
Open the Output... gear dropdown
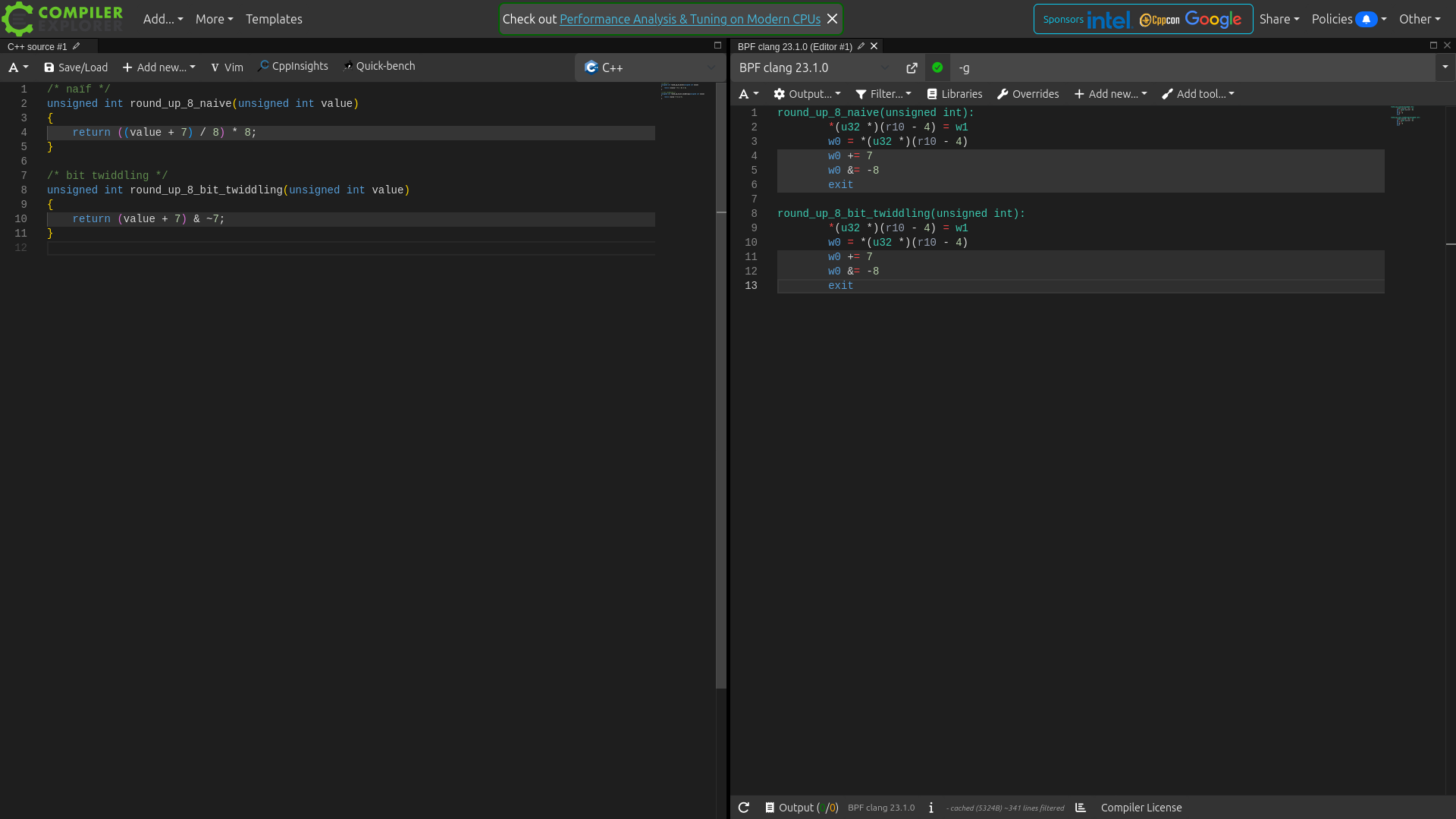tap(807, 94)
